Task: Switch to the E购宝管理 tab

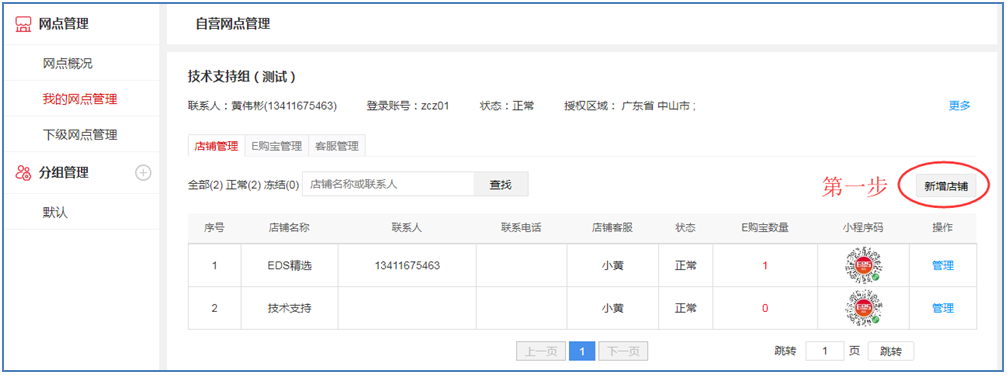Action: point(277,146)
